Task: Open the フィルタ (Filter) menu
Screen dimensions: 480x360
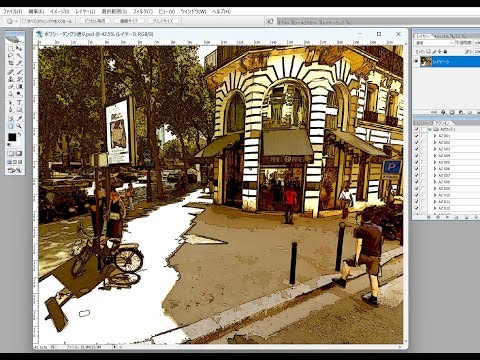Action: pyautogui.click(x=143, y=11)
